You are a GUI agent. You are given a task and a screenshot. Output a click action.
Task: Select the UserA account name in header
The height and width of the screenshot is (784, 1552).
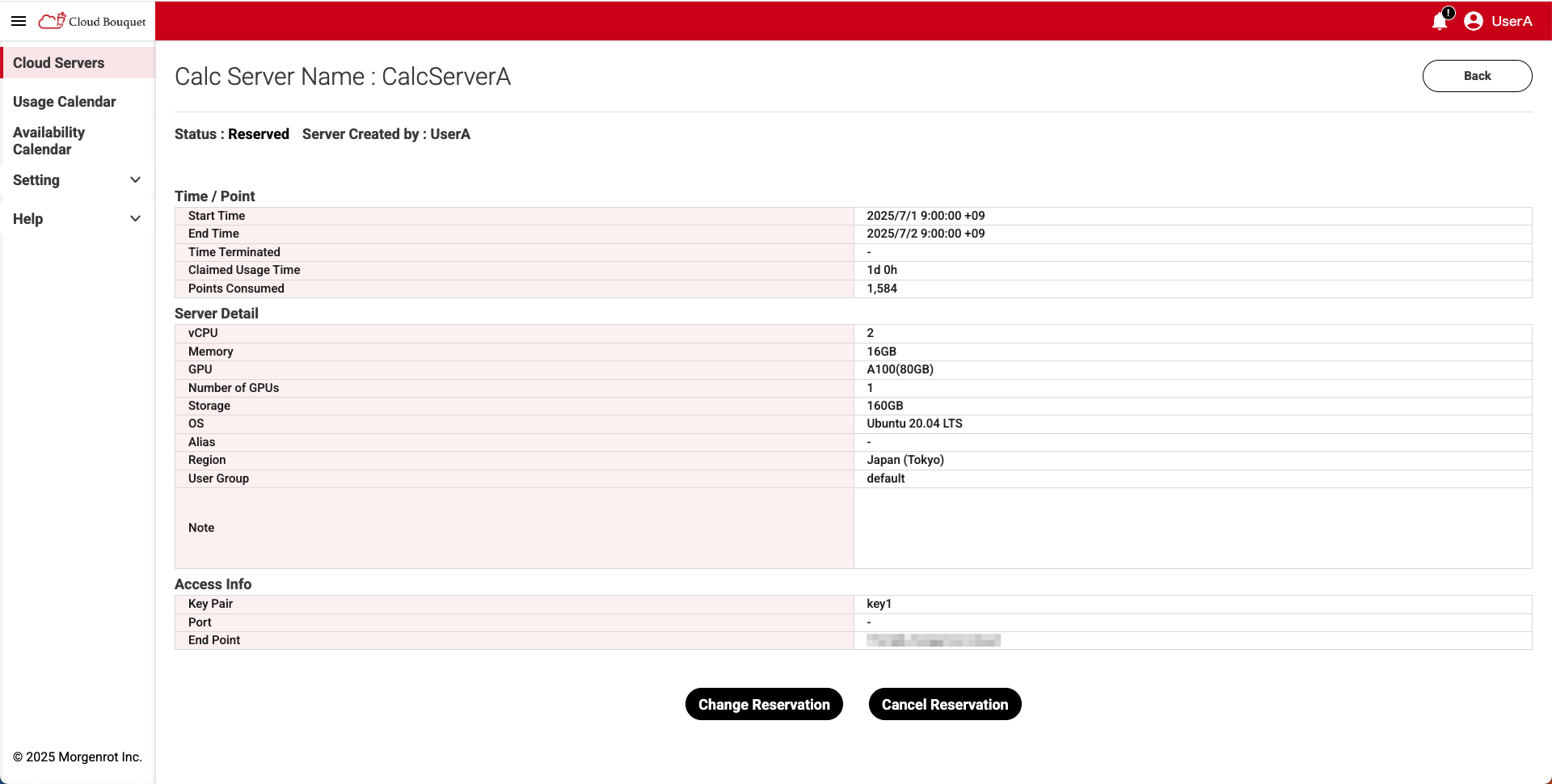pyautogui.click(x=1512, y=21)
